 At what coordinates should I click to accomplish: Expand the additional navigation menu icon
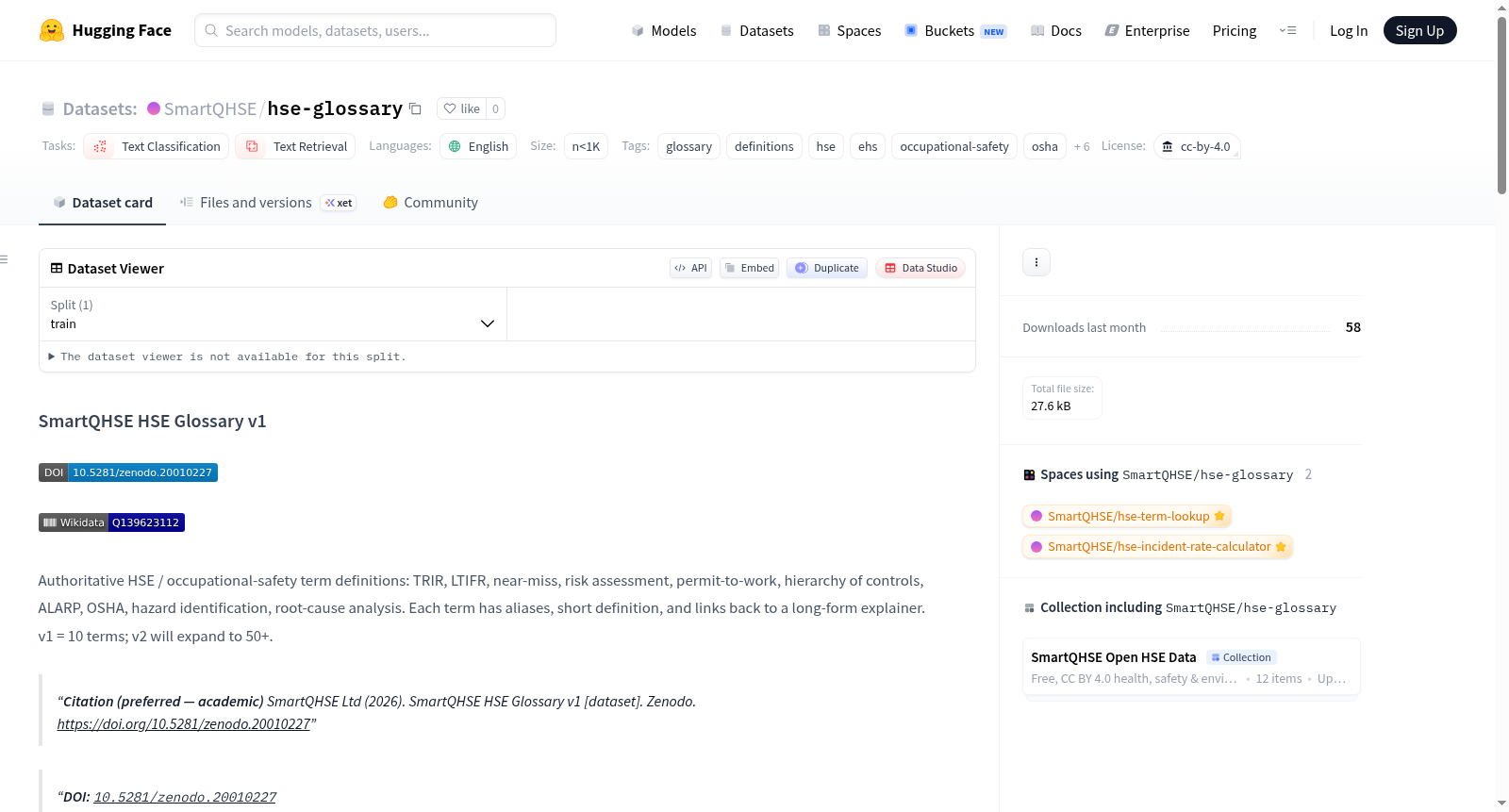click(1287, 30)
